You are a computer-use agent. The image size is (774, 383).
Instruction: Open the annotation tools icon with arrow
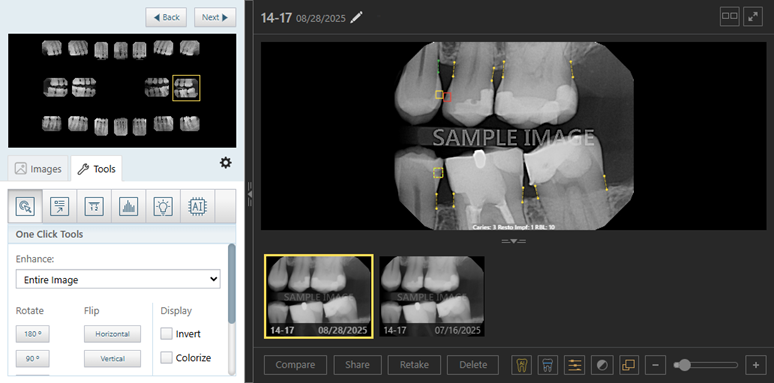tap(60, 206)
